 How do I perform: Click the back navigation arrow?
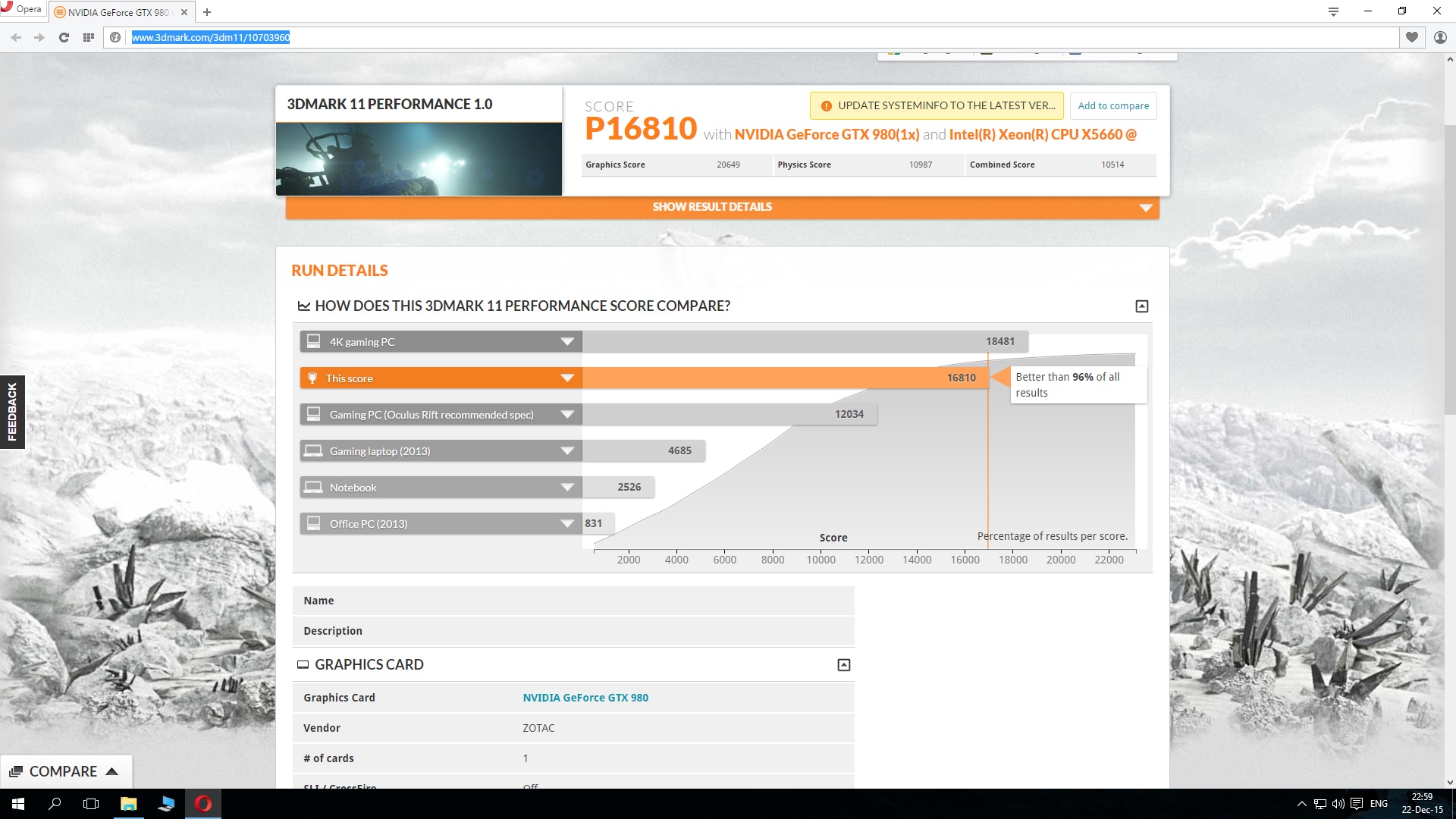(16, 37)
